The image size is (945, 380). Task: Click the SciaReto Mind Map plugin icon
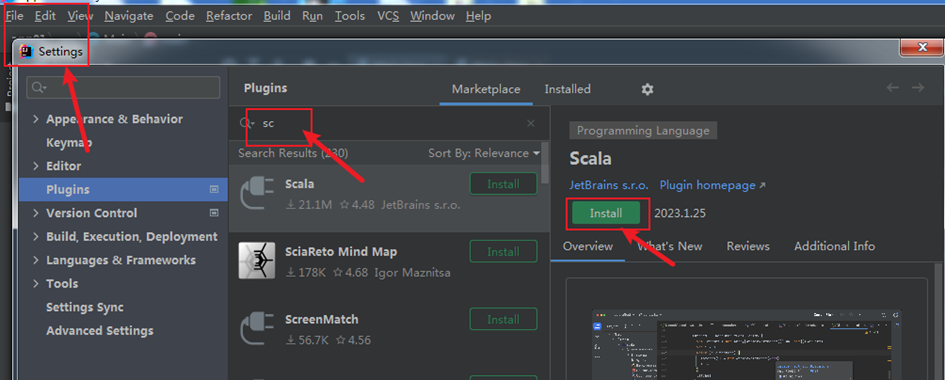click(x=257, y=261)
